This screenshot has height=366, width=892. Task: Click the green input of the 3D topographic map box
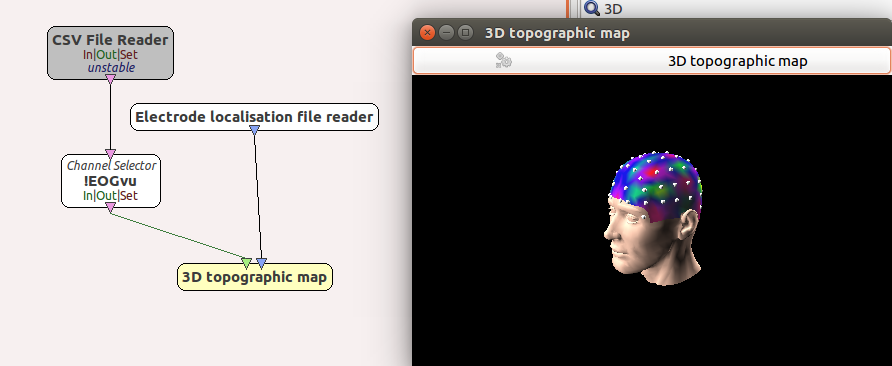(x=246, y=263)
